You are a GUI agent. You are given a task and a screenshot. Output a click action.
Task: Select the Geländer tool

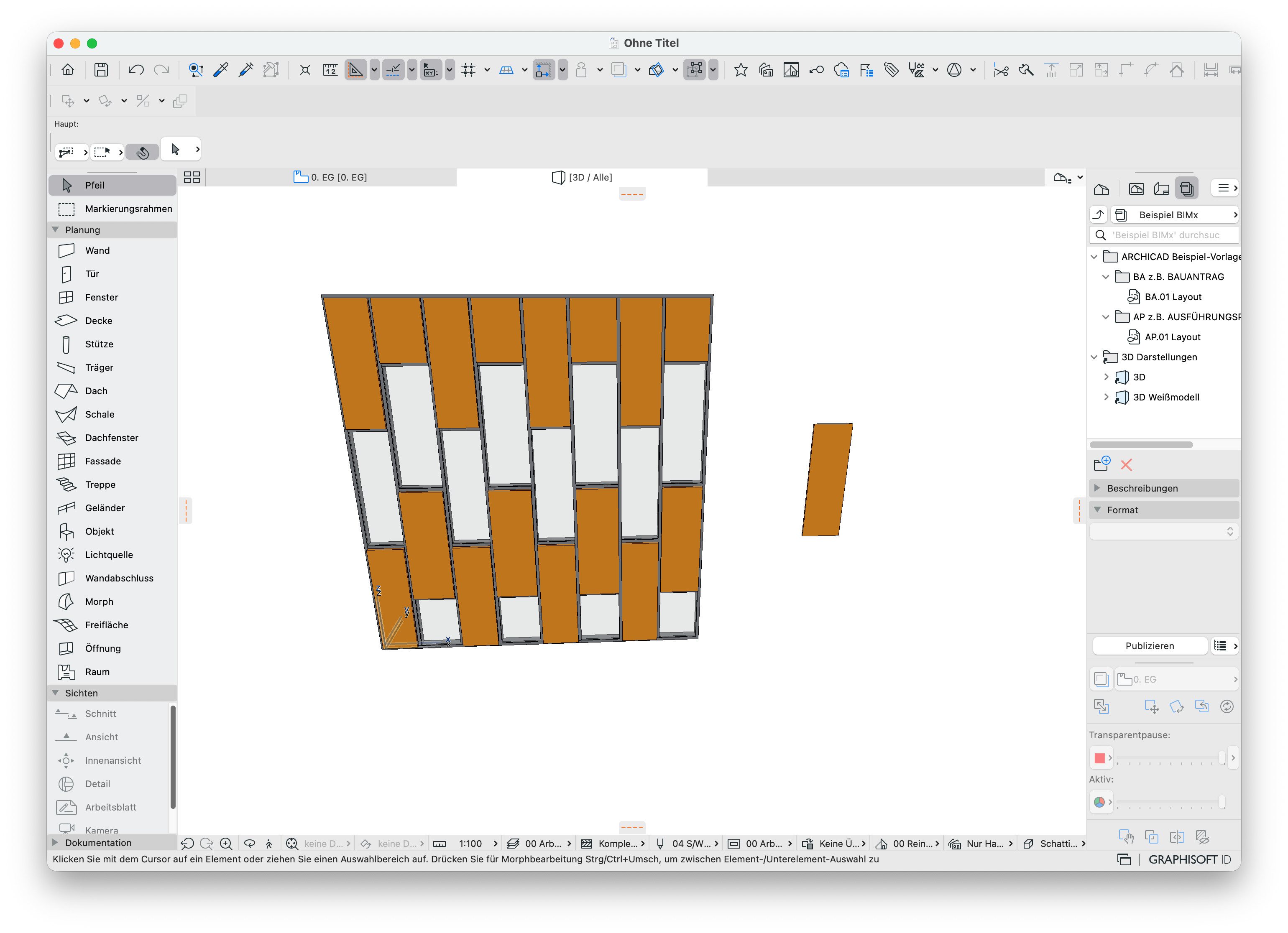click(112, 508)
